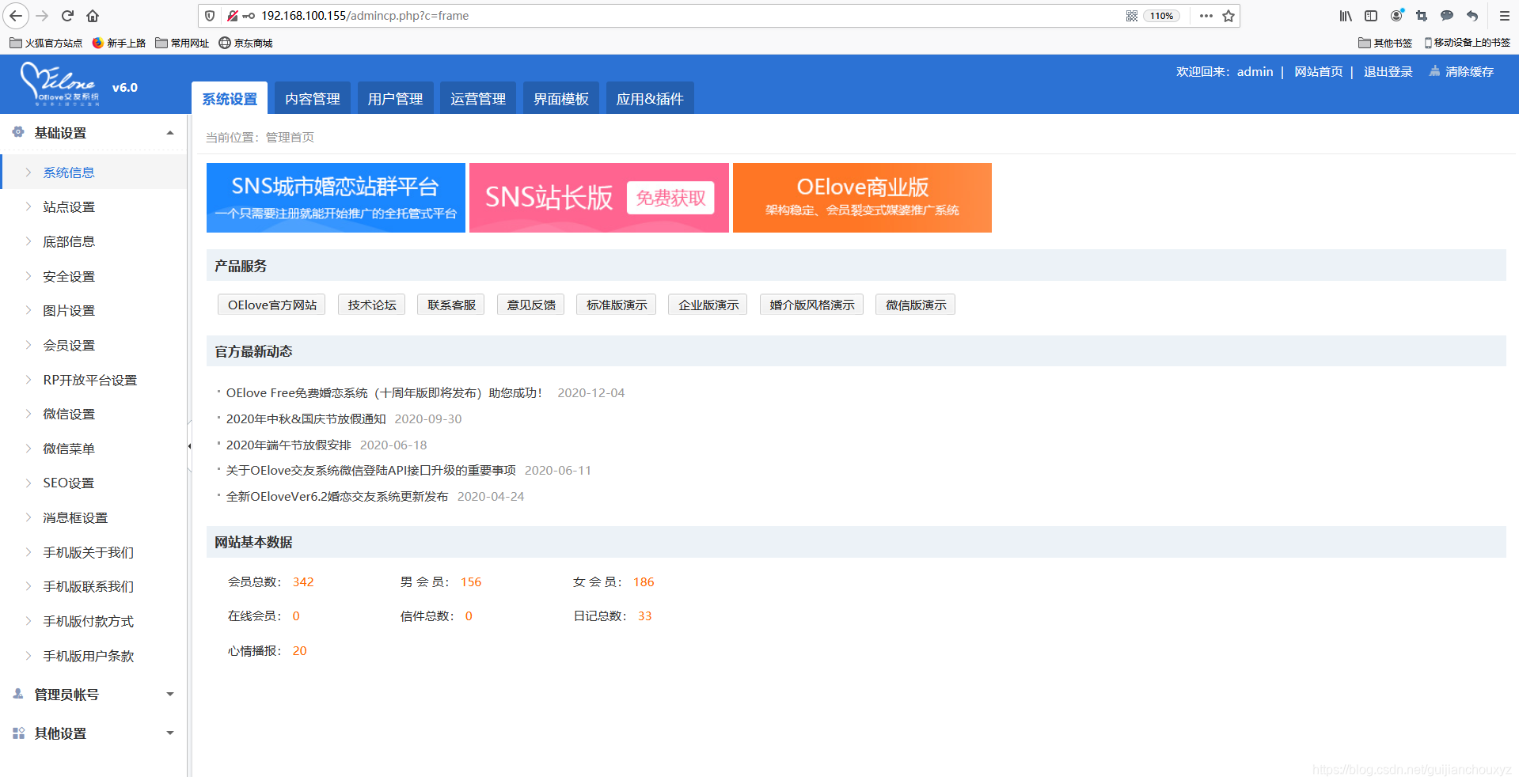This screenshot has height=784, width=1519.
Task: Open the 婚介版风格演示 button
Action: 812,305
